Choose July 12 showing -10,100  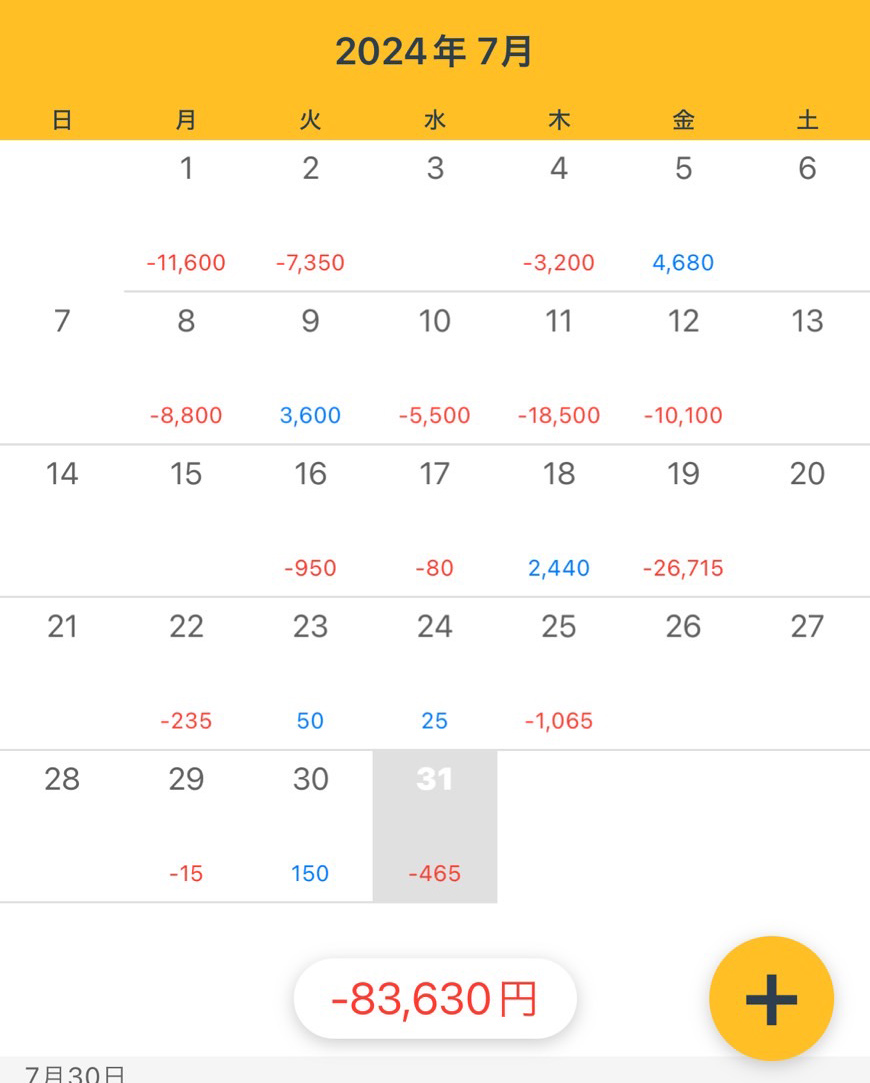(x=683, y=368)
